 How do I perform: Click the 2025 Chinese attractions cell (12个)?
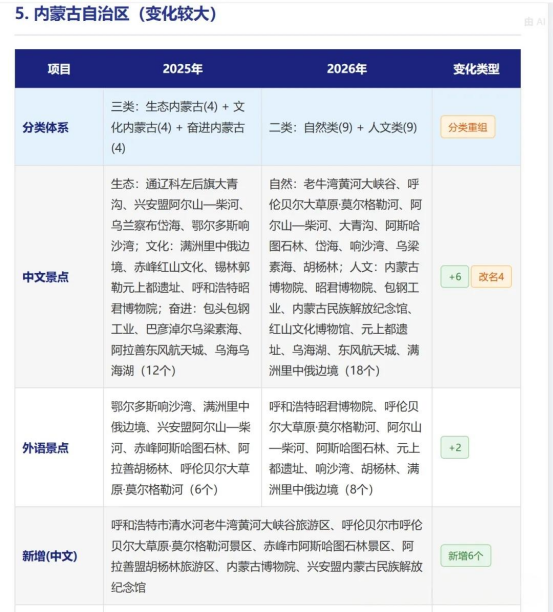(180, 277)
